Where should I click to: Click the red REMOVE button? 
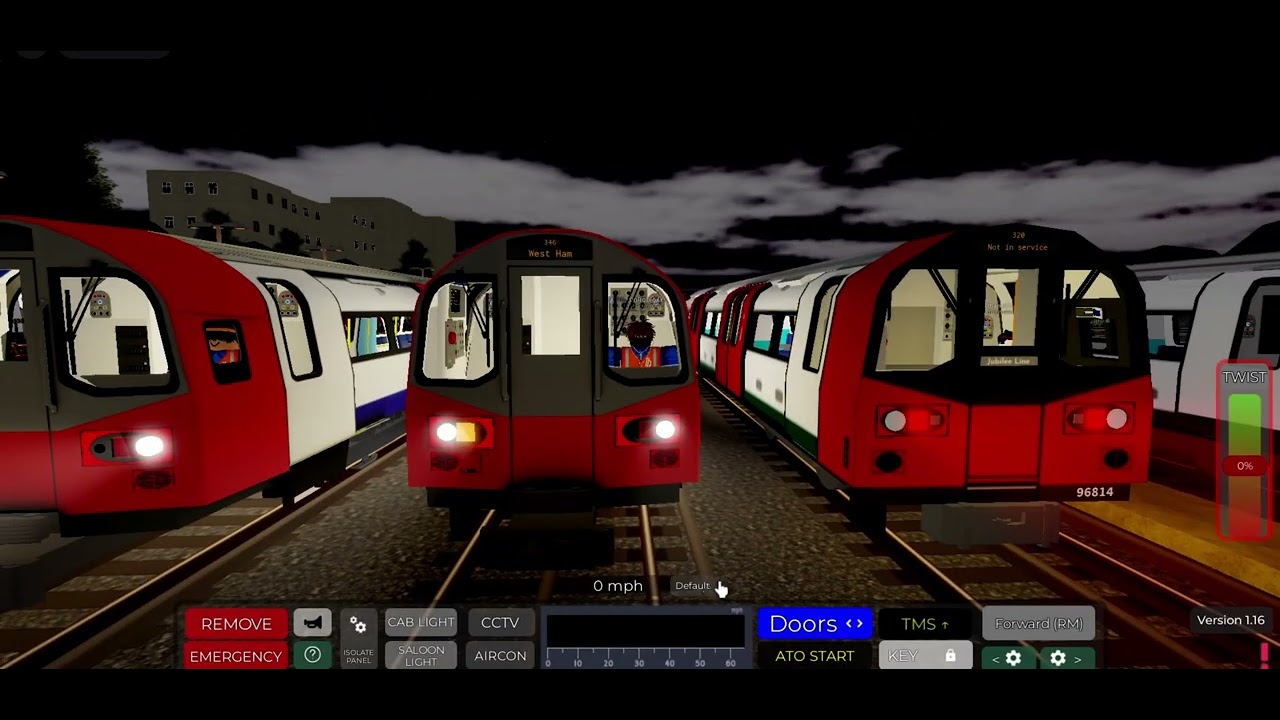pos(236,623)
